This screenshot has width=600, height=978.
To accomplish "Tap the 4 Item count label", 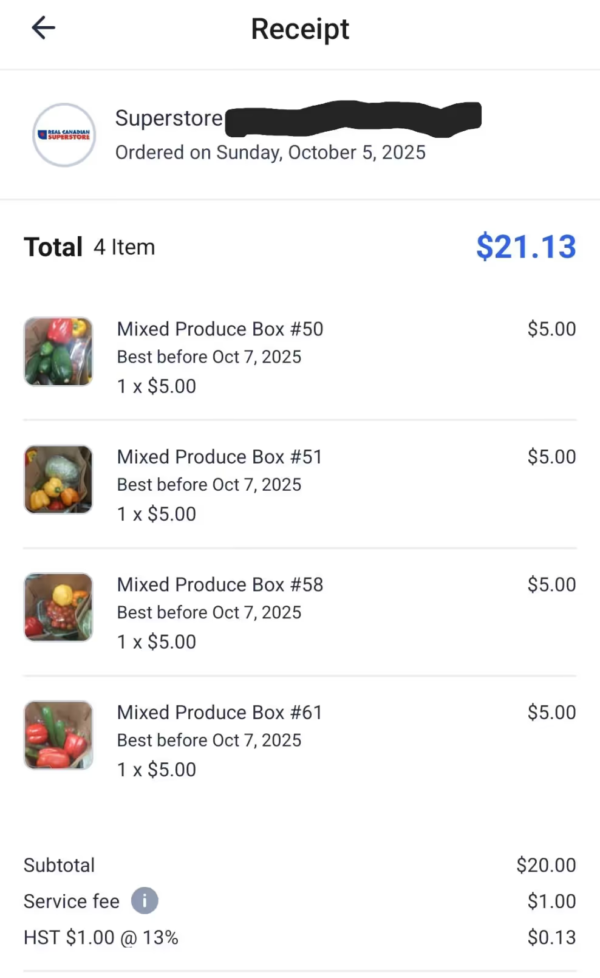I will point(124,247).
